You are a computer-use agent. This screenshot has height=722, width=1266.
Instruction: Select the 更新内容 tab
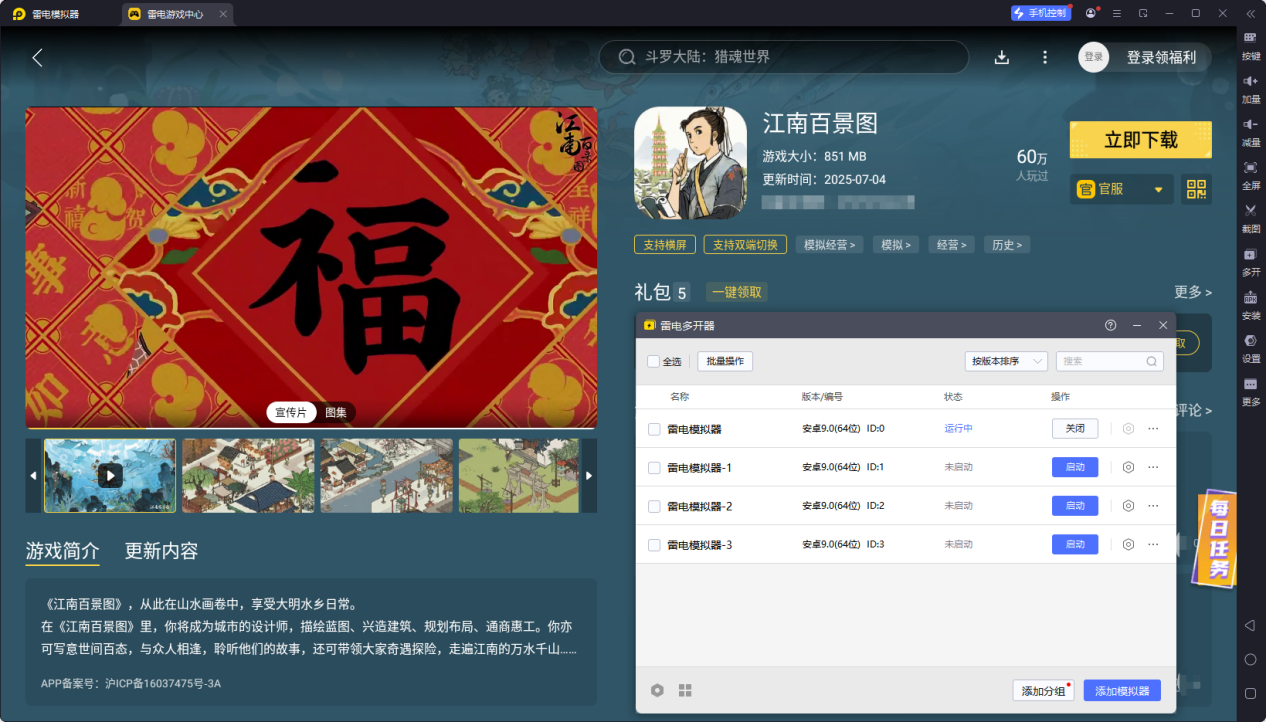(161, 551)
